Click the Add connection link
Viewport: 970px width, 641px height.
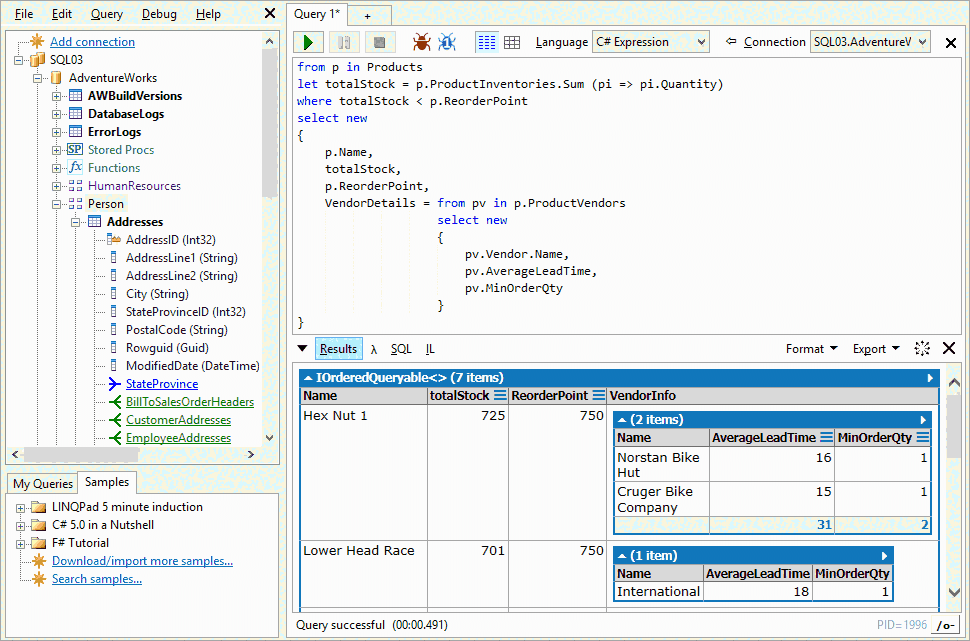point(94,41)
